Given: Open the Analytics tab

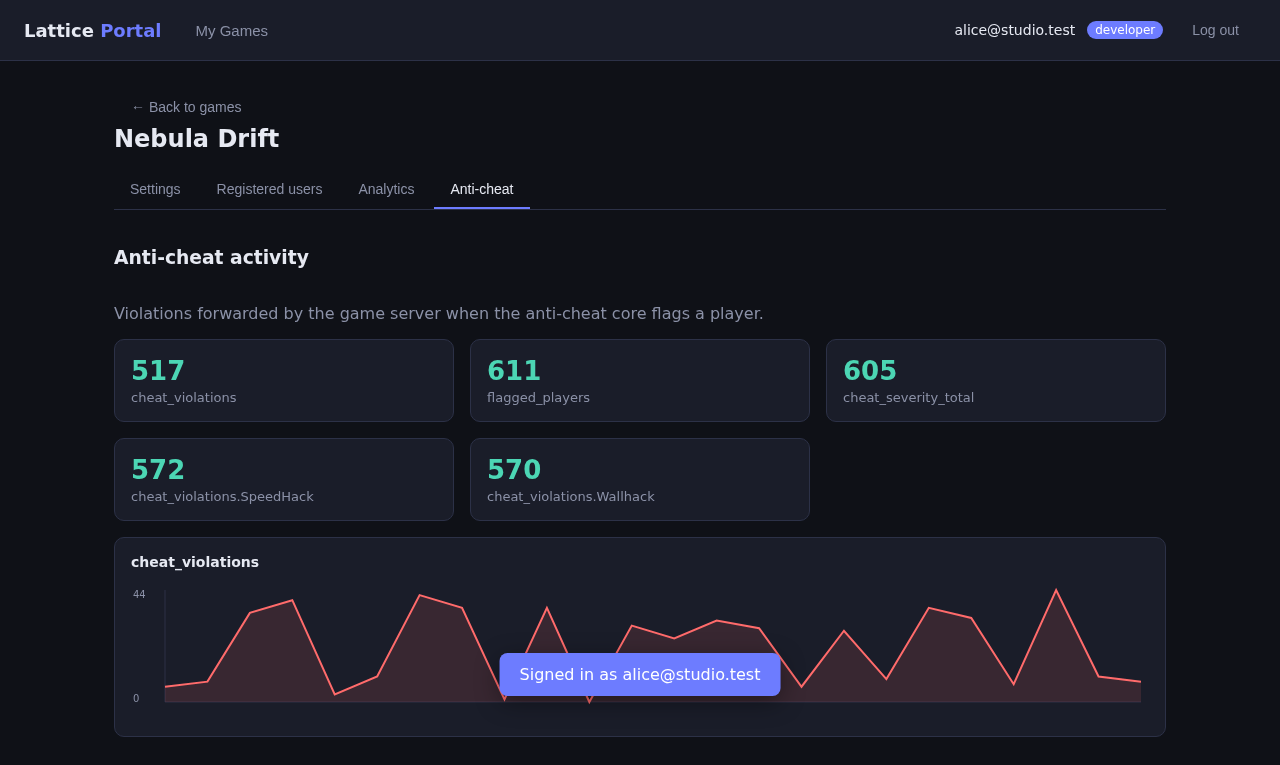Looking at the screenshot, I should click(x=386, y=189).
